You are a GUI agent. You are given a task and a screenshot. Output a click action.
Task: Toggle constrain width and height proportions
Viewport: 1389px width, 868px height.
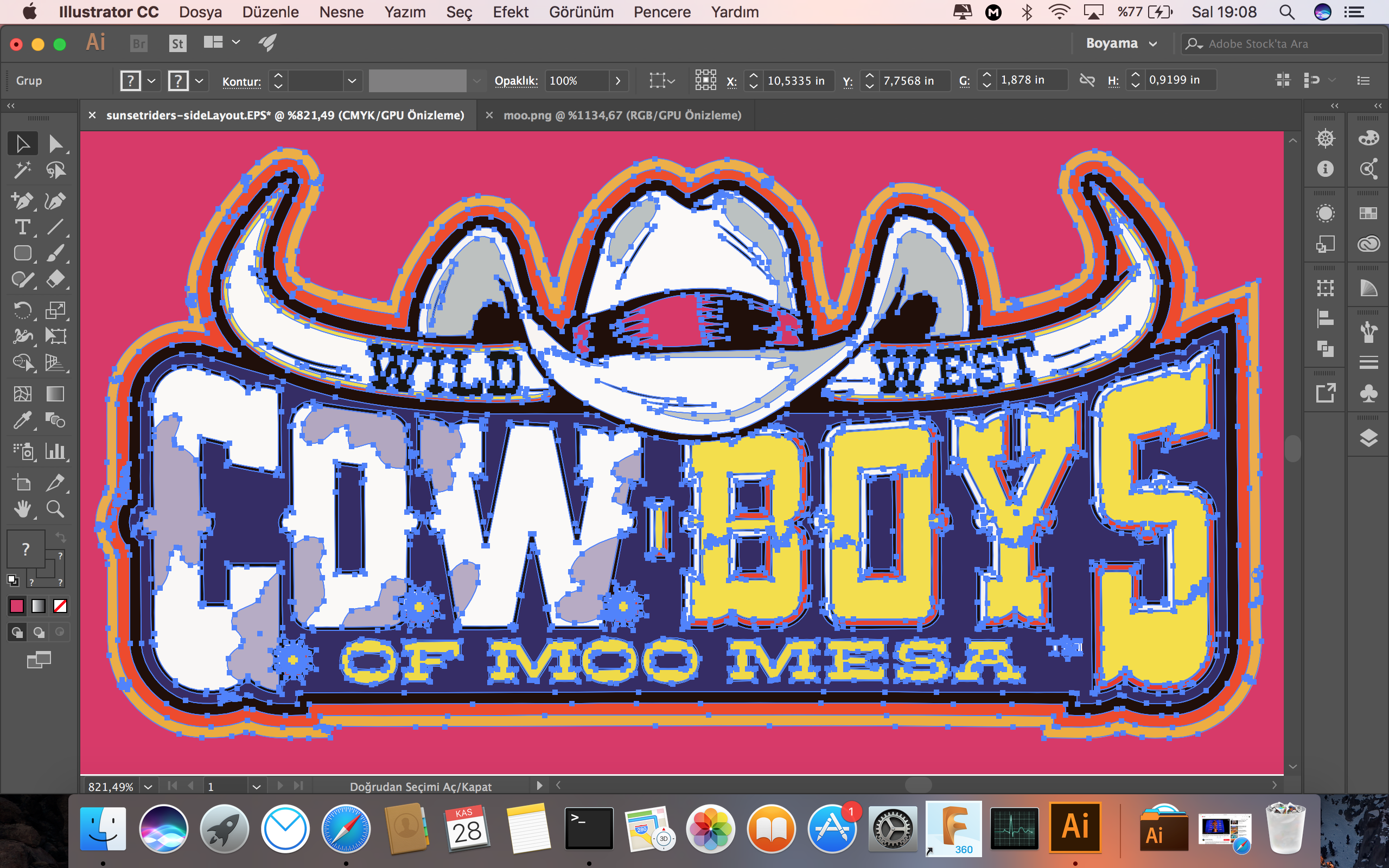point(1087,80)
